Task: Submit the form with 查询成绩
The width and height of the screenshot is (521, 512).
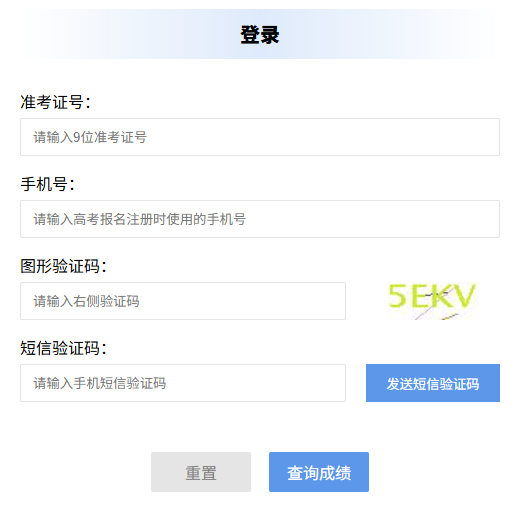Action: point(319,472)
